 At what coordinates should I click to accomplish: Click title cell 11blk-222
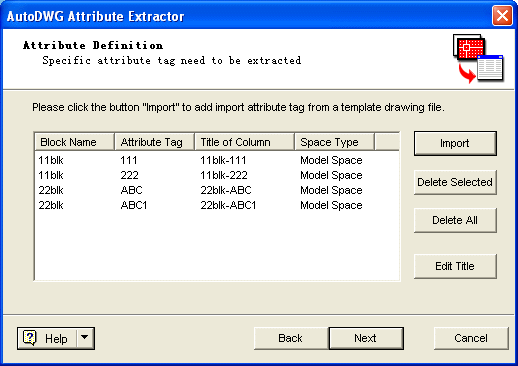(x=224, y=175)
